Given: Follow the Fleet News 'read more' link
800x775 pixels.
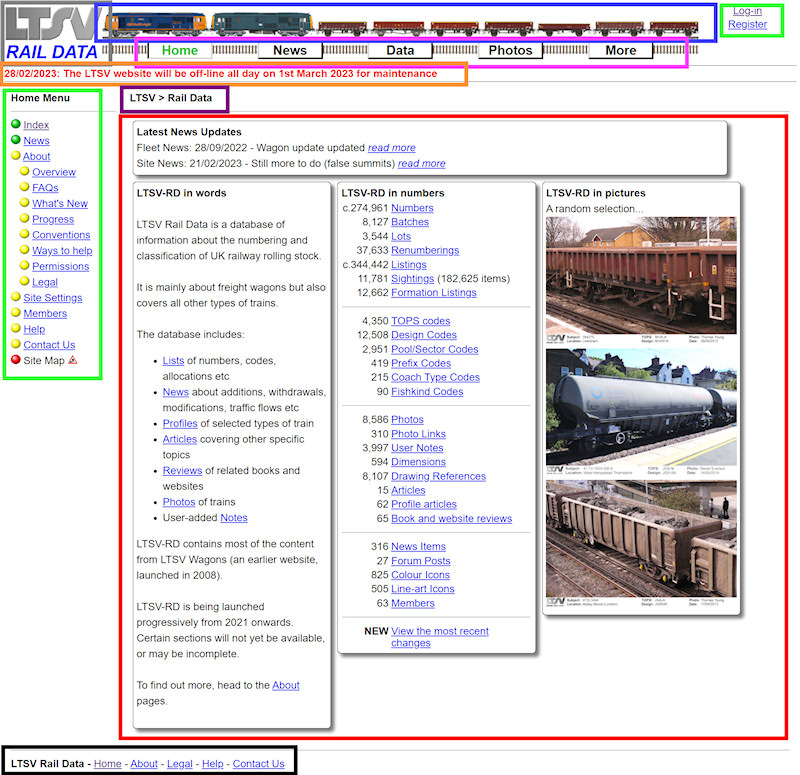Looking at the screenshot, I should point(391,147).
